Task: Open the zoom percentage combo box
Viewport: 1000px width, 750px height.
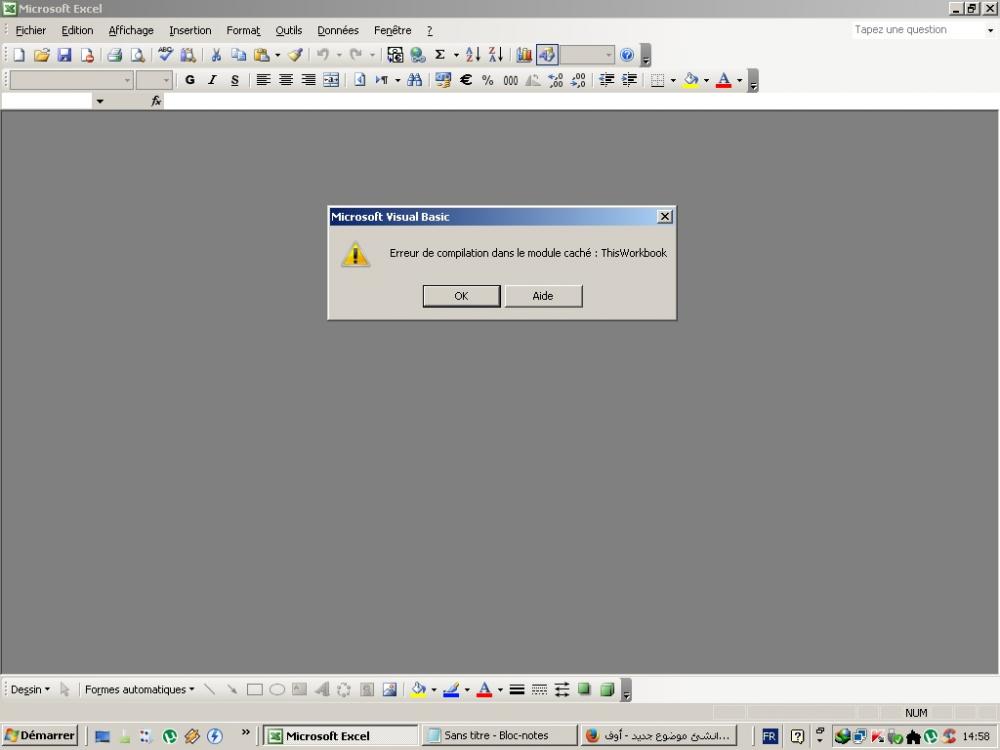Action: click(x=587, y=55)
